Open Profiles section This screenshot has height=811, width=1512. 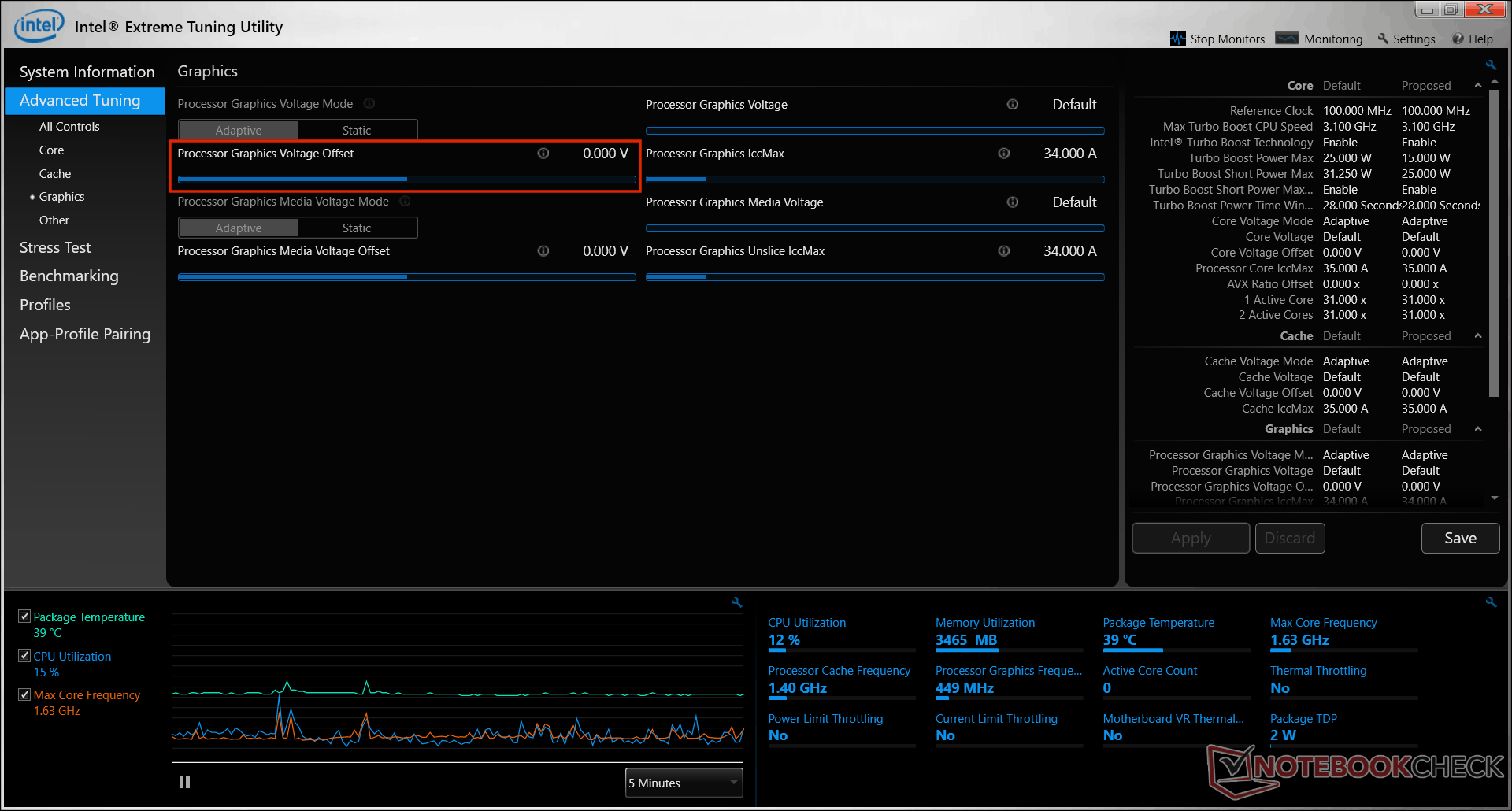pyautogui.click(x=45, y=305)
